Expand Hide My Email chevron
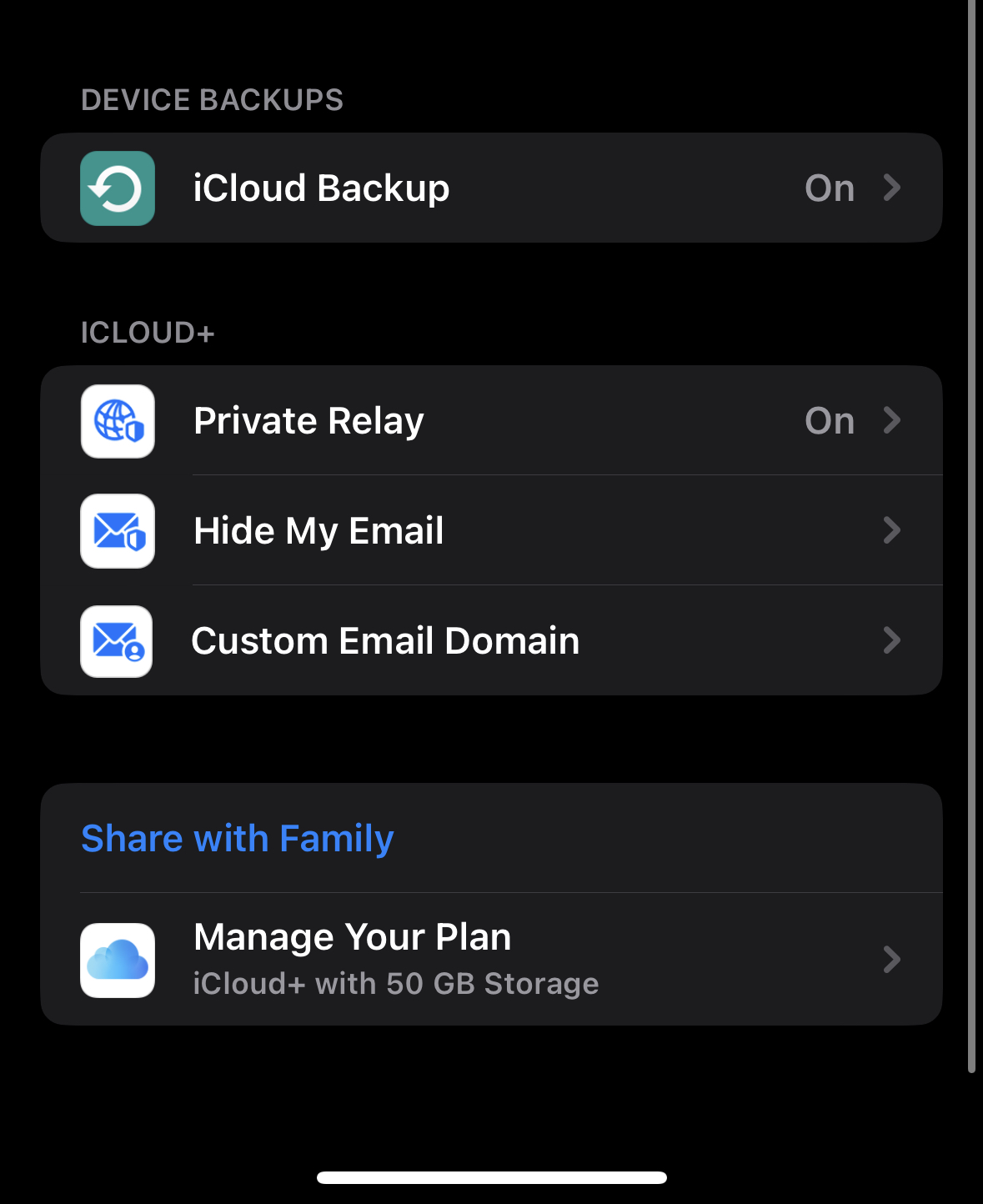This screenshot has width=983, height=1204. click(x=892, y=530)
